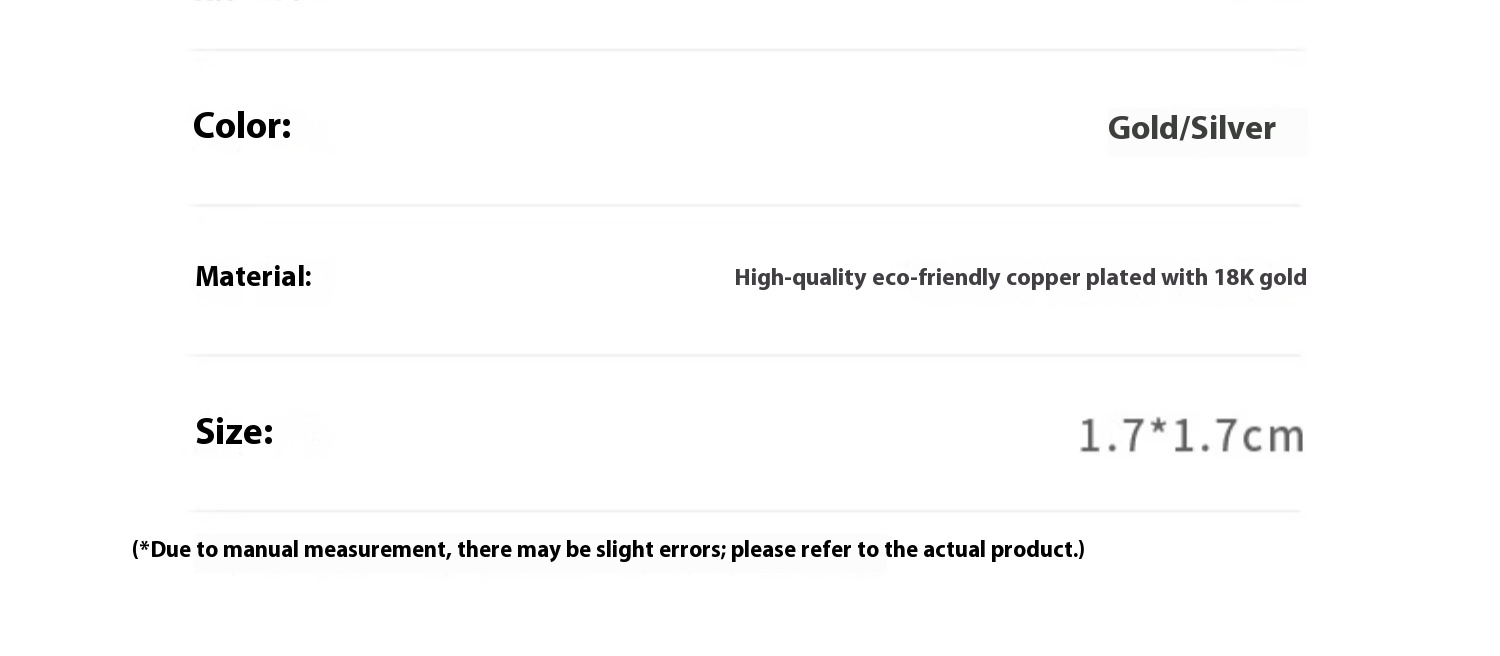Click the copper plated material description

click(x=1020, y=278)
